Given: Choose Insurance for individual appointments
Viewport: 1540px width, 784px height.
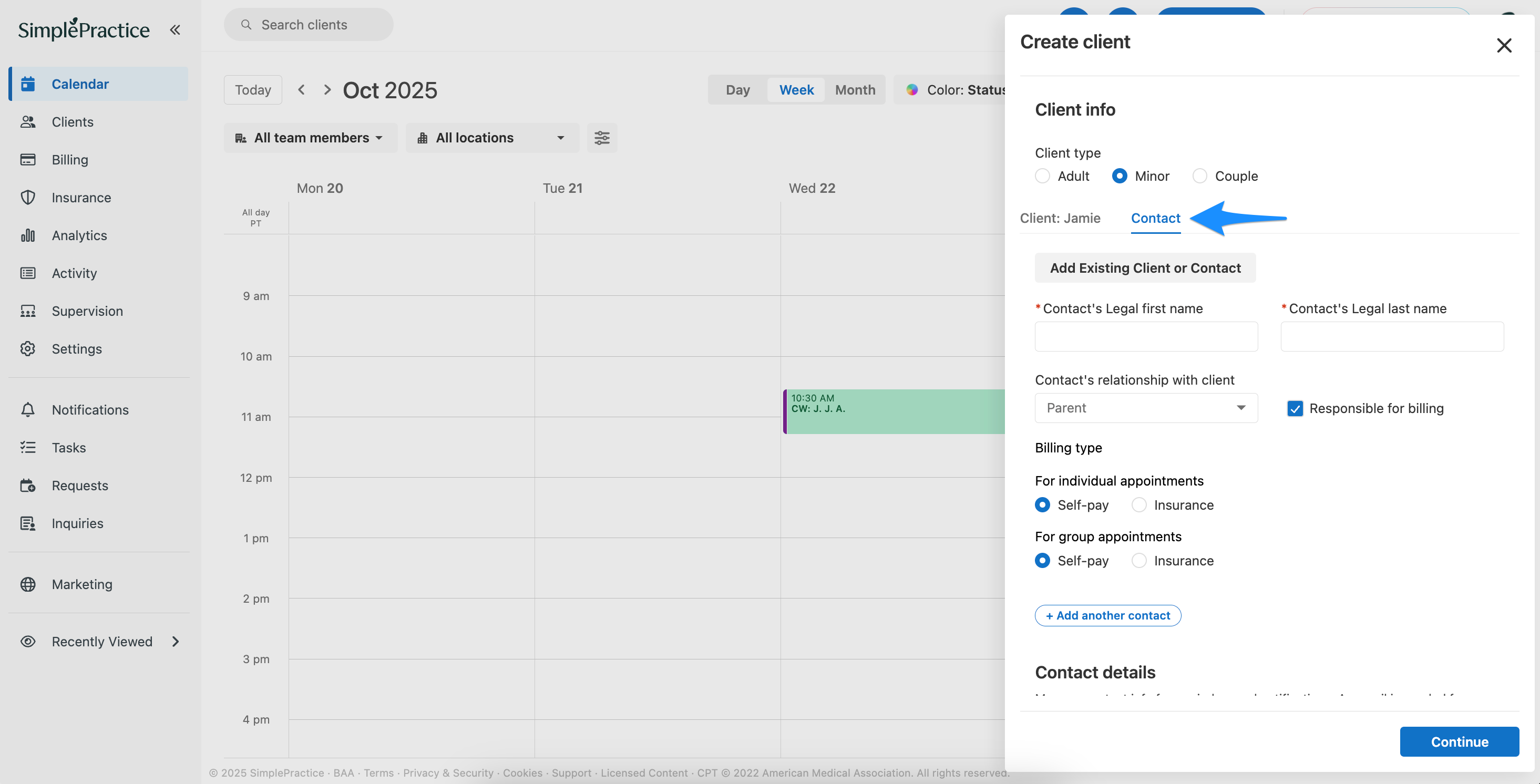Looking at the screenshot, I should (x=1139, y=505).
